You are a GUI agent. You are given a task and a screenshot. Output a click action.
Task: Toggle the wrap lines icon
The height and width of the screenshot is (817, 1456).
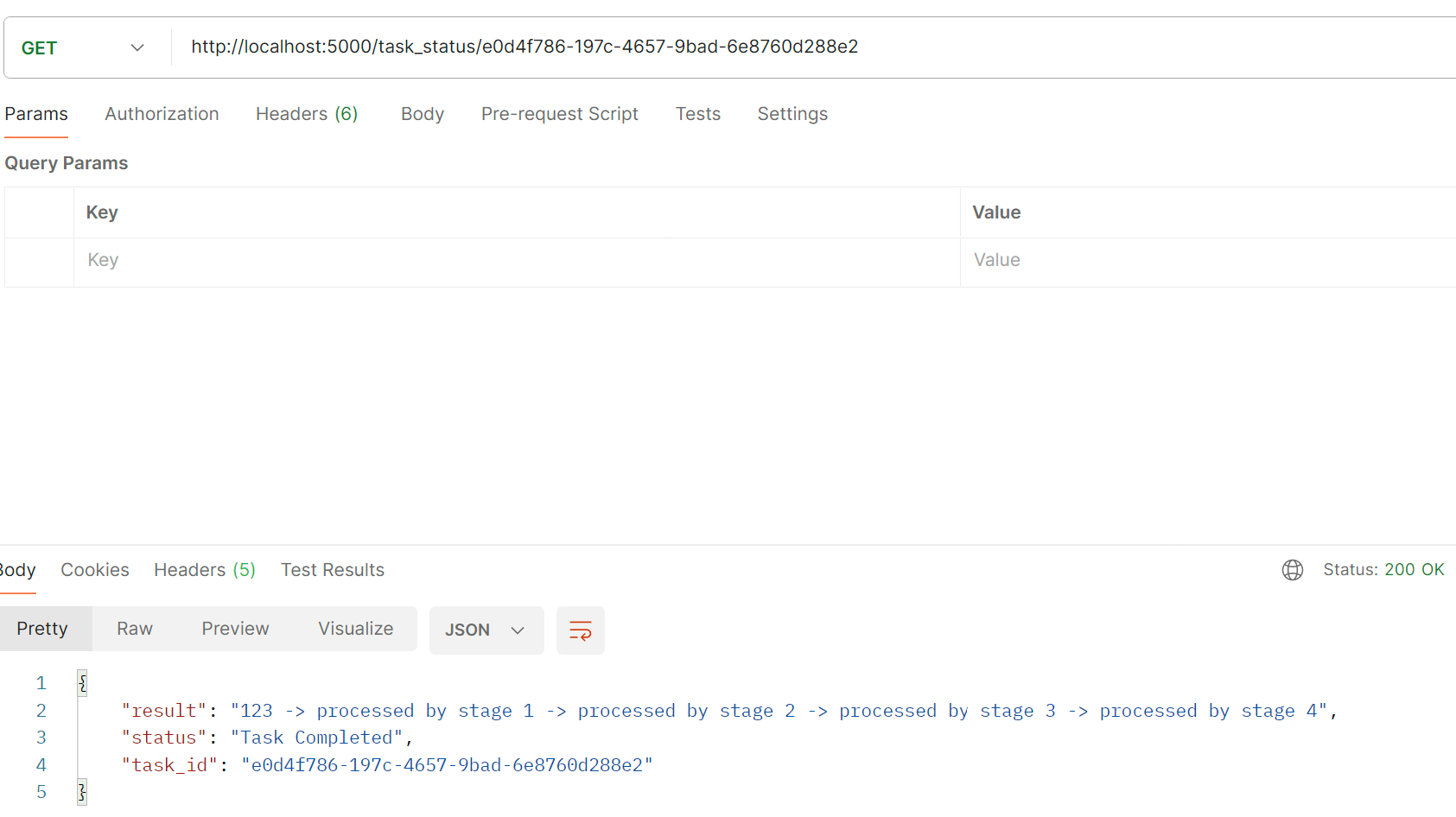(581, 630)
